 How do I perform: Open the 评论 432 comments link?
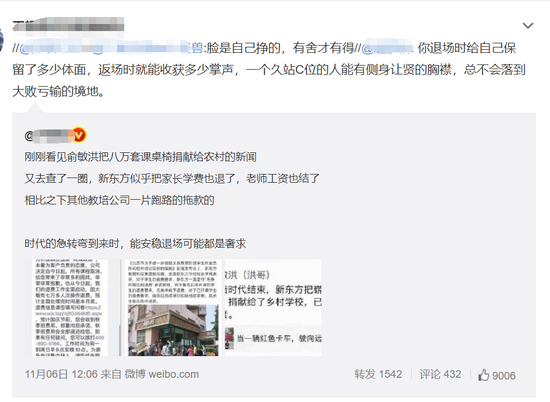pyautogui.click(x=440, y=374)
